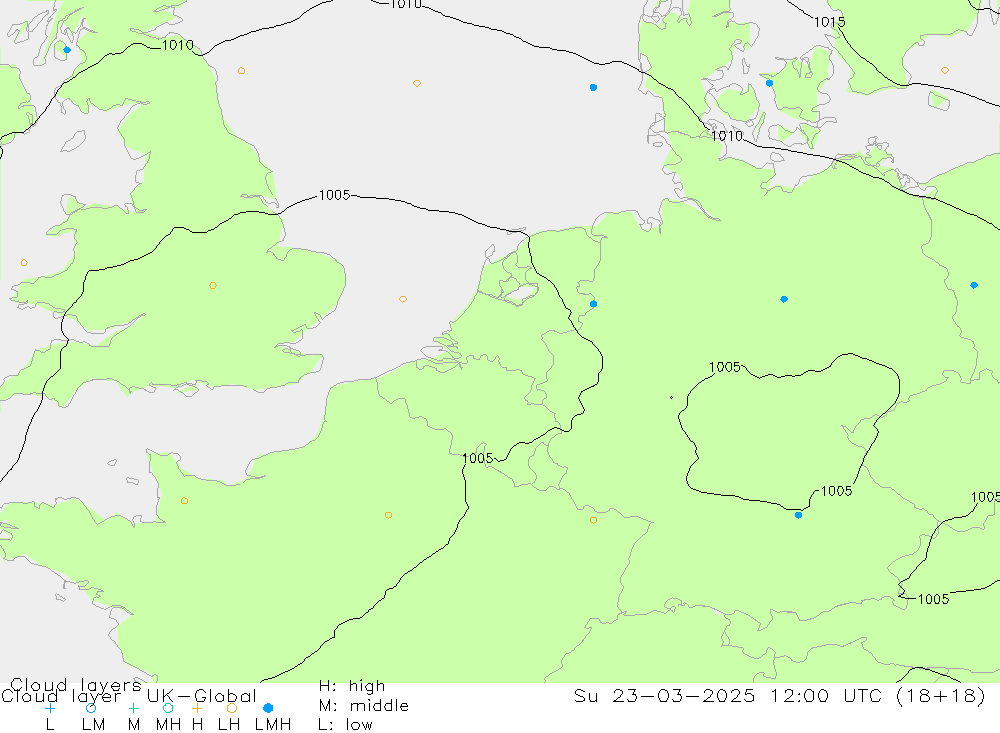Click the '(18+18)' forecast offset text
The image size is (1000, 733).
(x=941, y=696)
